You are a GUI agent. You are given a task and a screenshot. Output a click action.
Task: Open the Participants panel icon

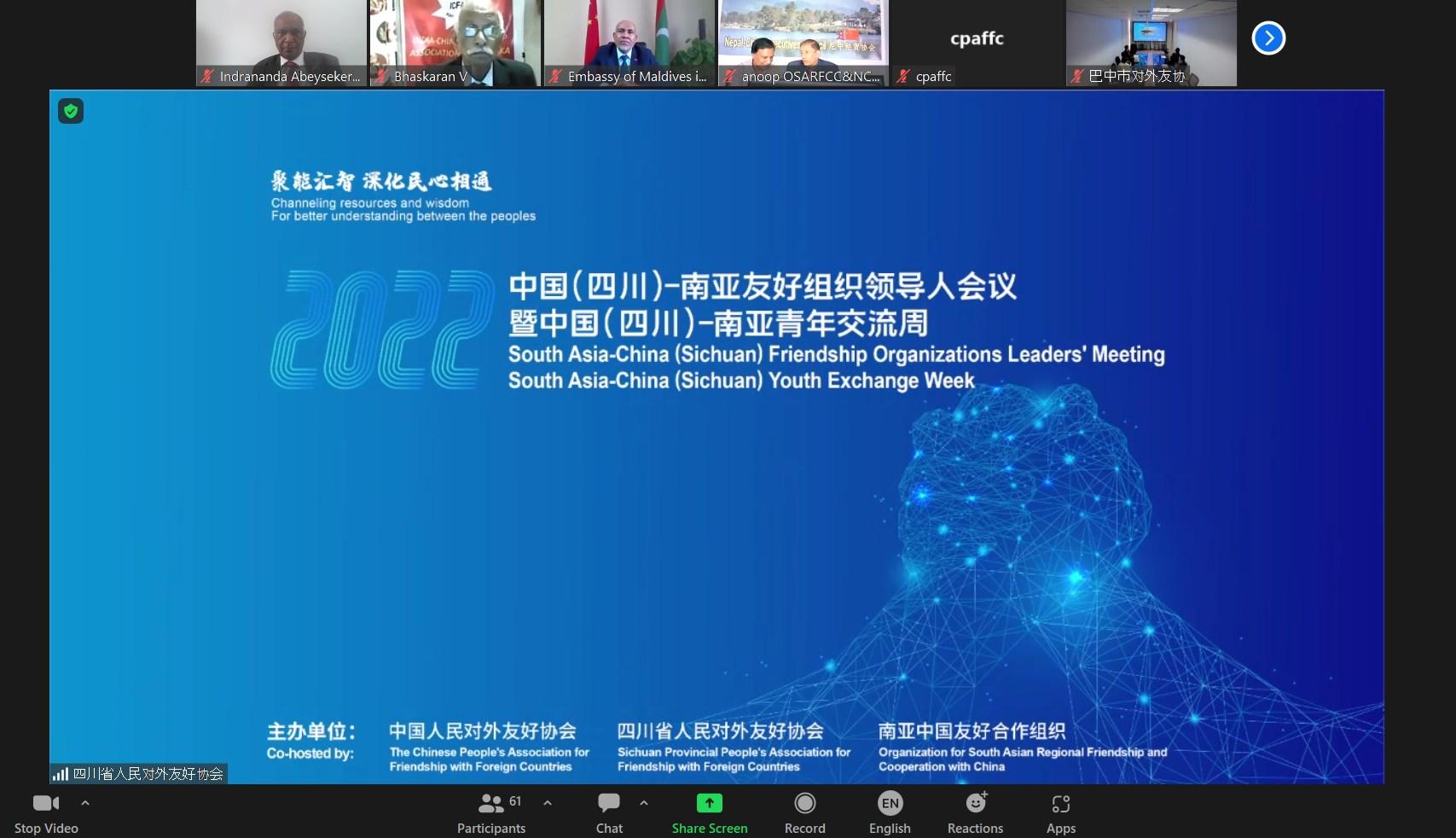click(491, 803)
